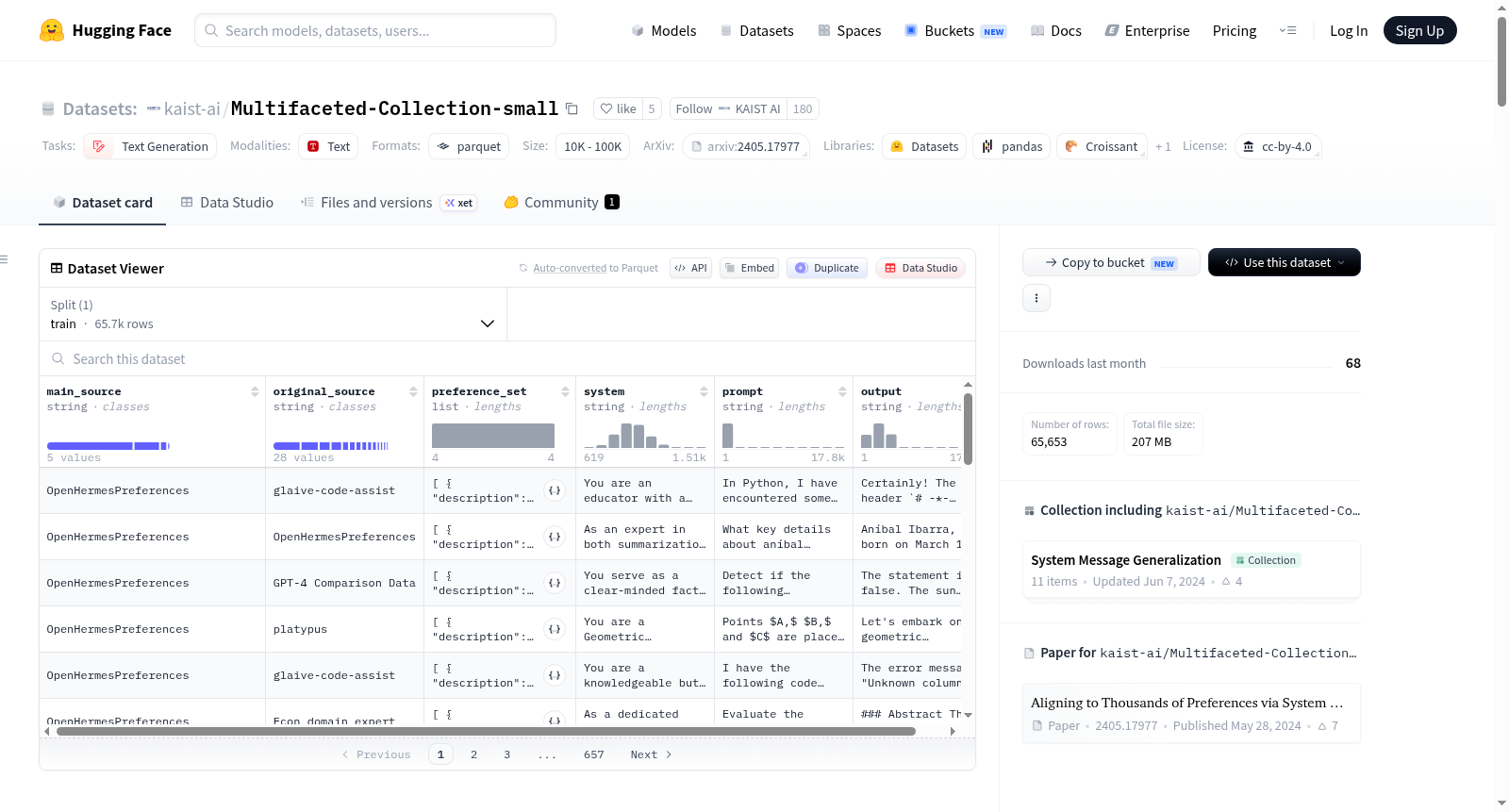Sort the system column using its arrows
Image resolution: width=1509 pixels, height=812 pixels.
[704, 391]
